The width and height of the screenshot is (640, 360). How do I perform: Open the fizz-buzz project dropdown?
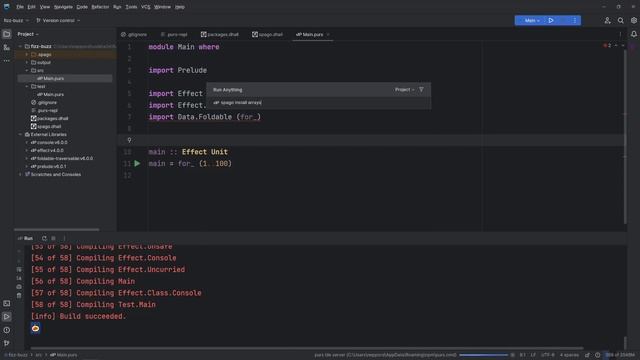coord(16,20)
